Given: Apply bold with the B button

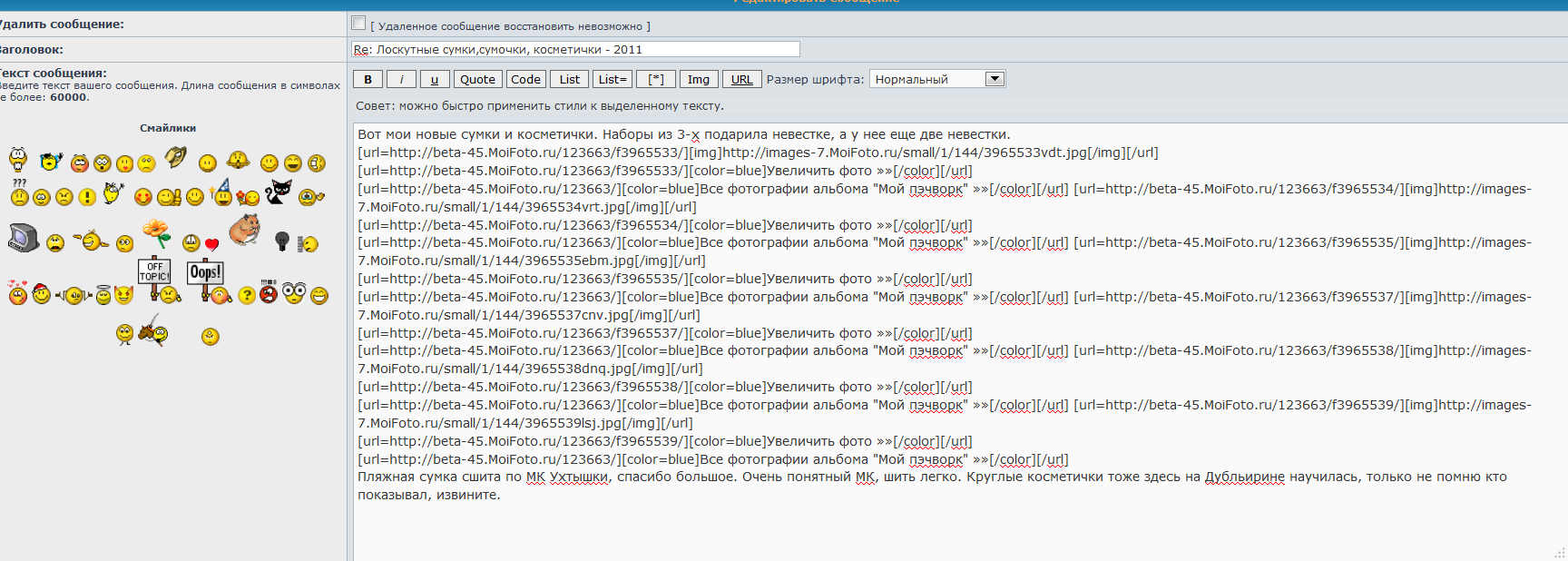Looking at the screenshot, I should click(367, 79).
